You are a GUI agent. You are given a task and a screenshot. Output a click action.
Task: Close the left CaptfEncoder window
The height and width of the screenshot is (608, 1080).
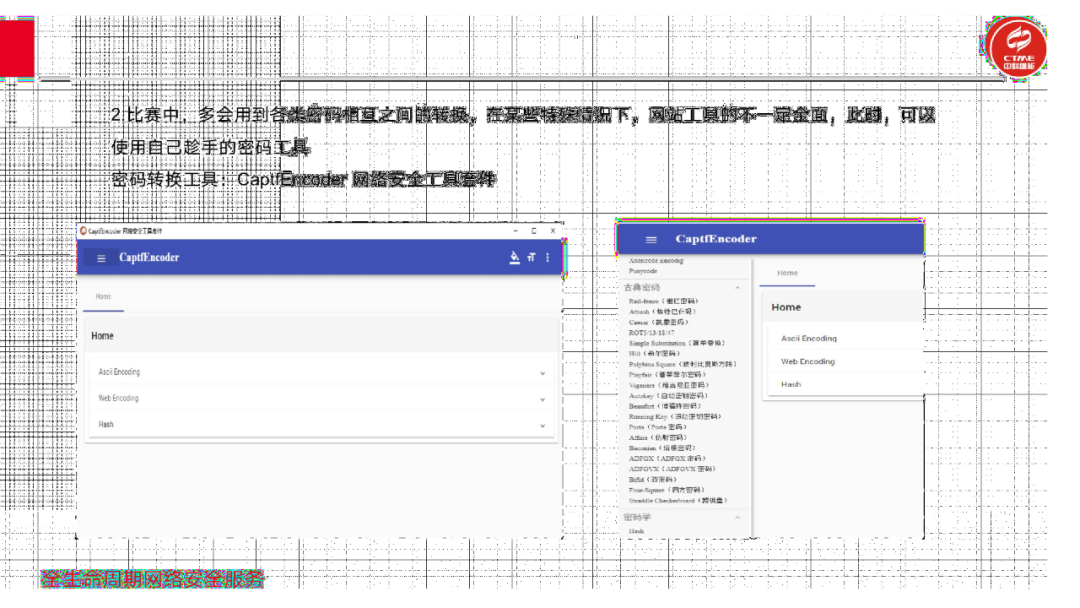[x=552, y=231]
